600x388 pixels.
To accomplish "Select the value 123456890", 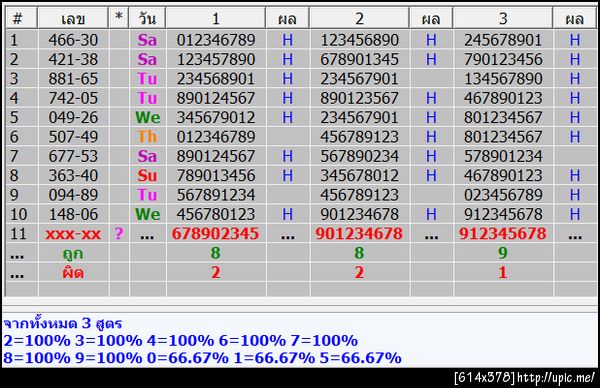I will (x=359, y=40).
